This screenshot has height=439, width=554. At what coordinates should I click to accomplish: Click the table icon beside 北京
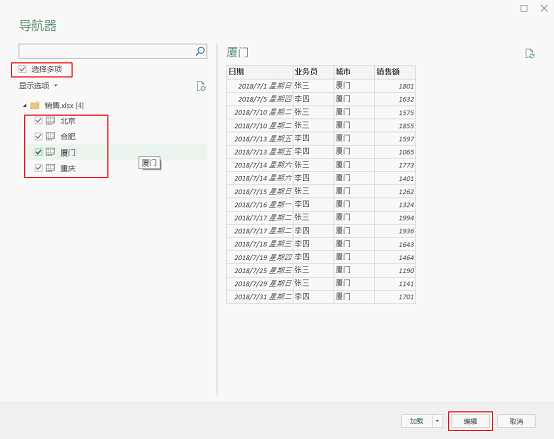pos(51,121)
